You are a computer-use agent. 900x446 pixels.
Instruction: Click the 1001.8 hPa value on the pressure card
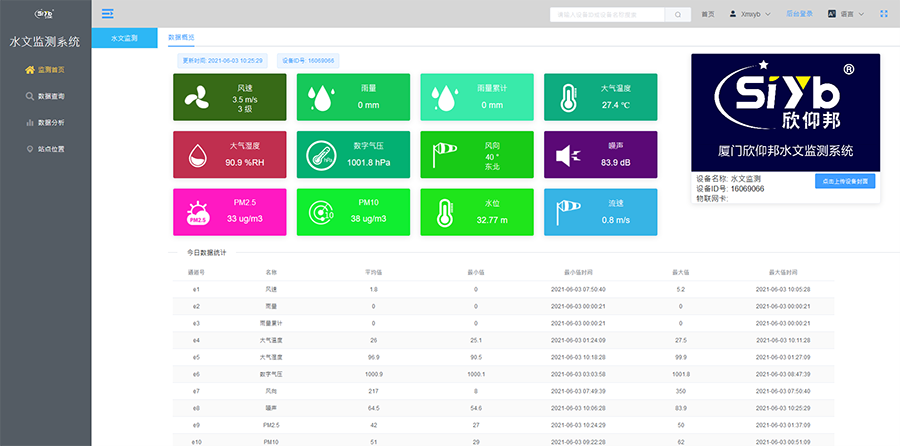pyautogui.click(x=368, y=162)
